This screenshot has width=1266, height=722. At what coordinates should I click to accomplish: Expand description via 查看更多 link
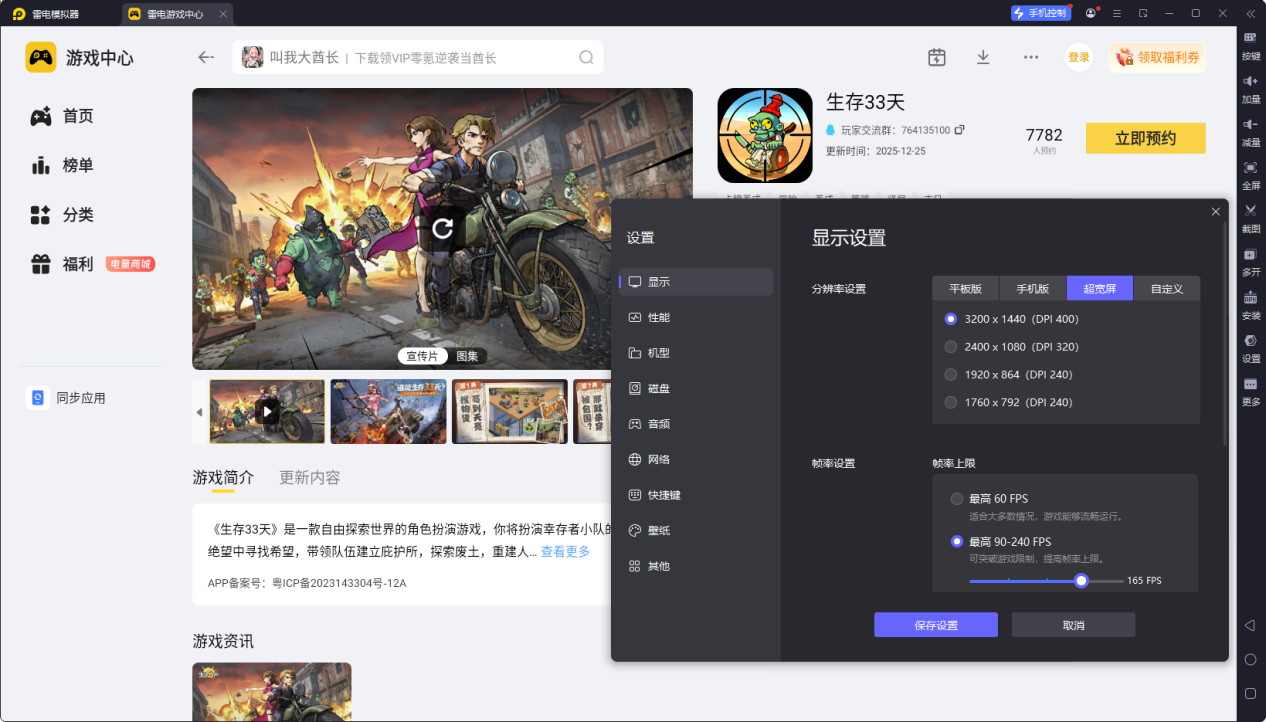point(566,552)
